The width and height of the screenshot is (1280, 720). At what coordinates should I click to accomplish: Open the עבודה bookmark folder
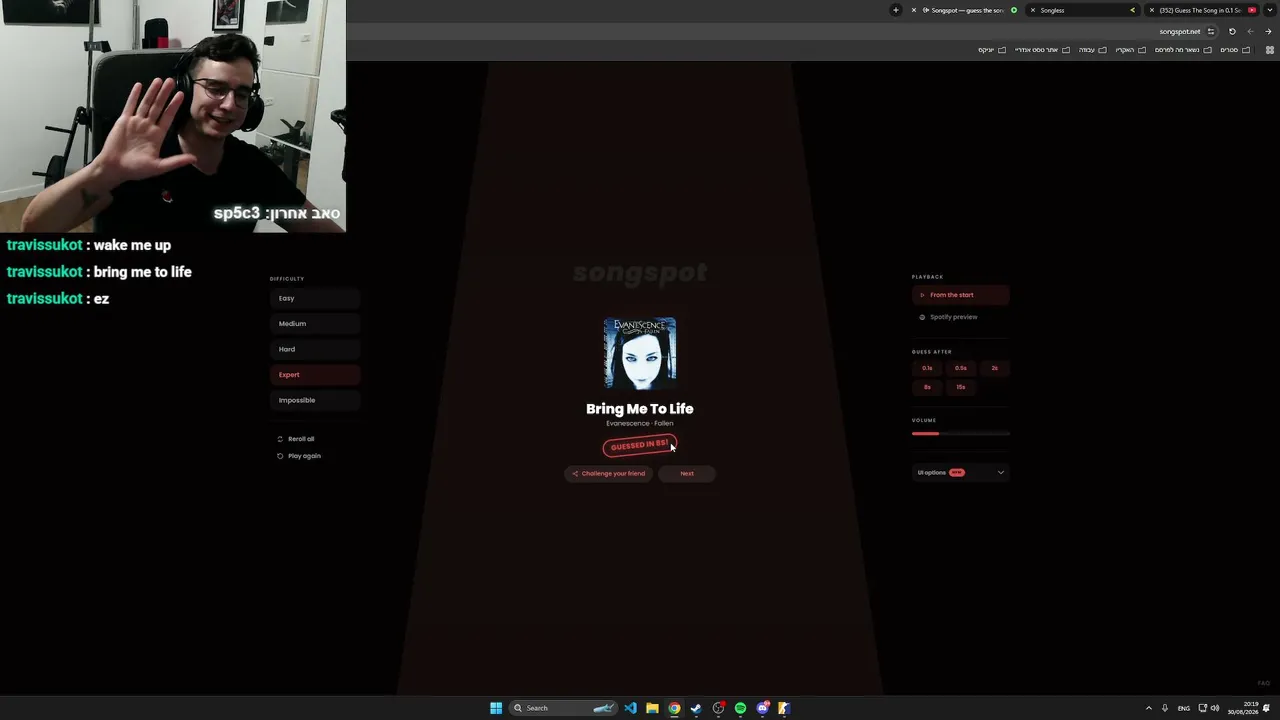click(x=1091, y=50)
